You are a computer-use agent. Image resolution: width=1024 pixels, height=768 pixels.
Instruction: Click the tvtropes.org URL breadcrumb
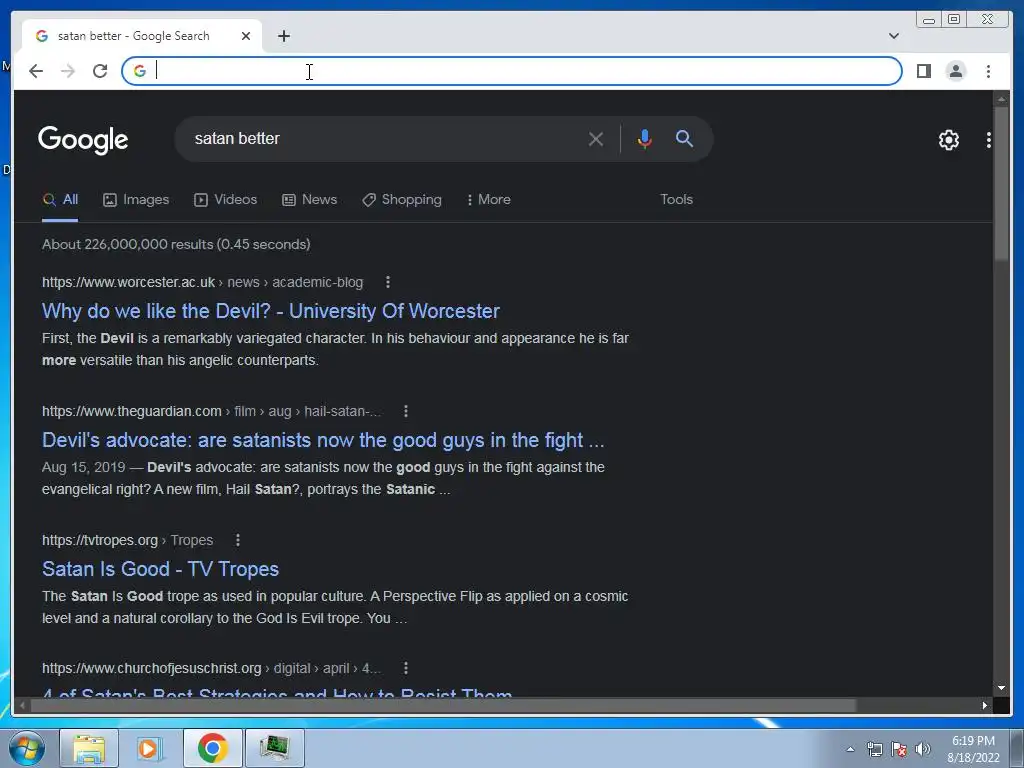127,540
